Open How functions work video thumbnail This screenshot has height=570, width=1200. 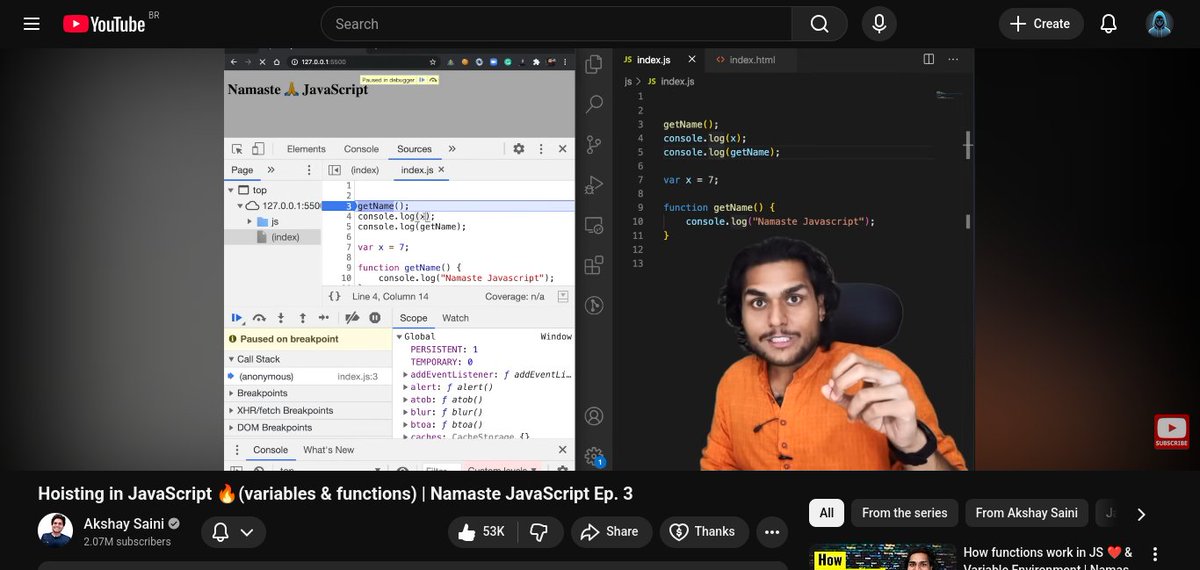point(882,557)
